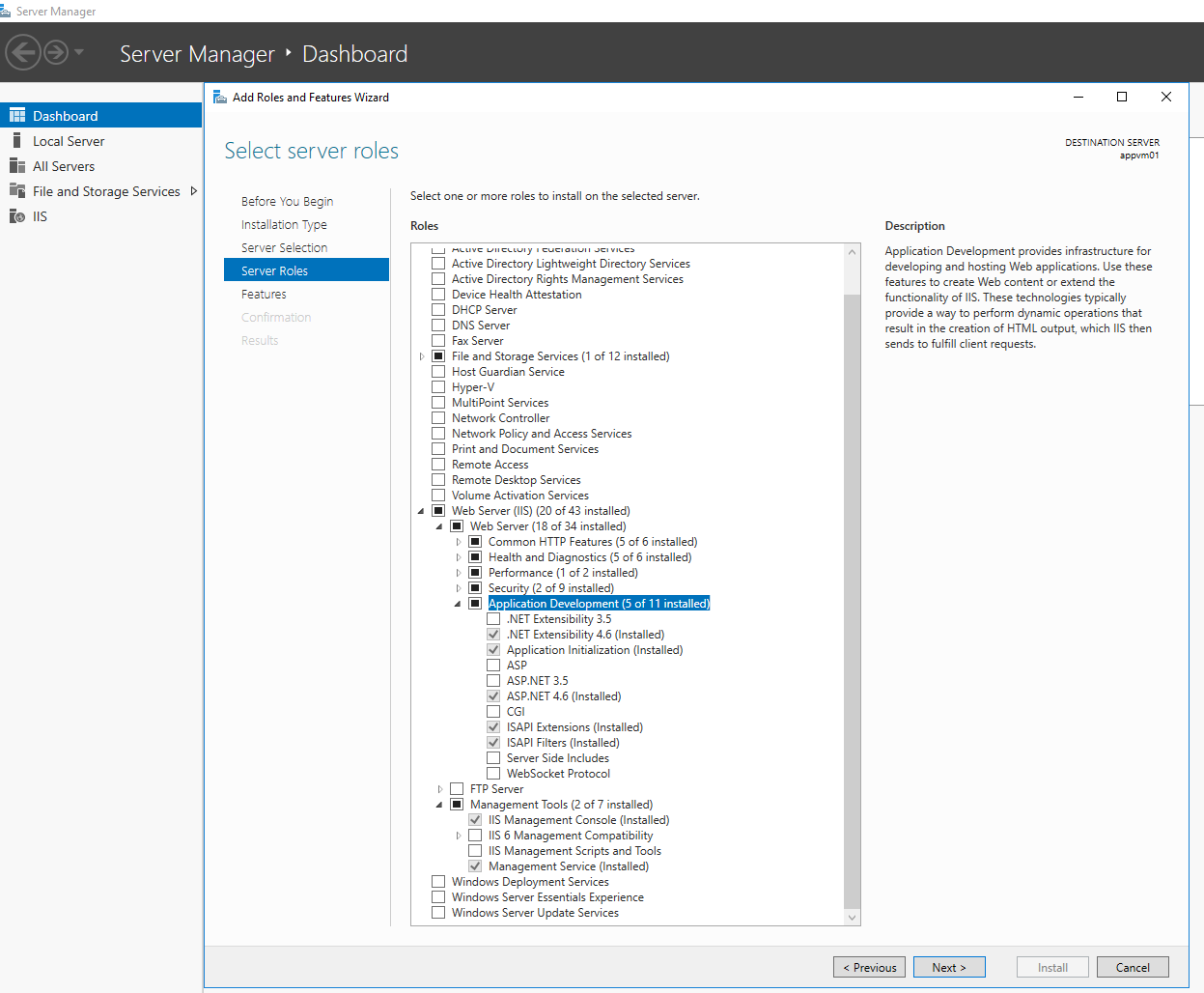
Task: Tick IIS Management Scripts and Tools checkbox
Action: 475,850
